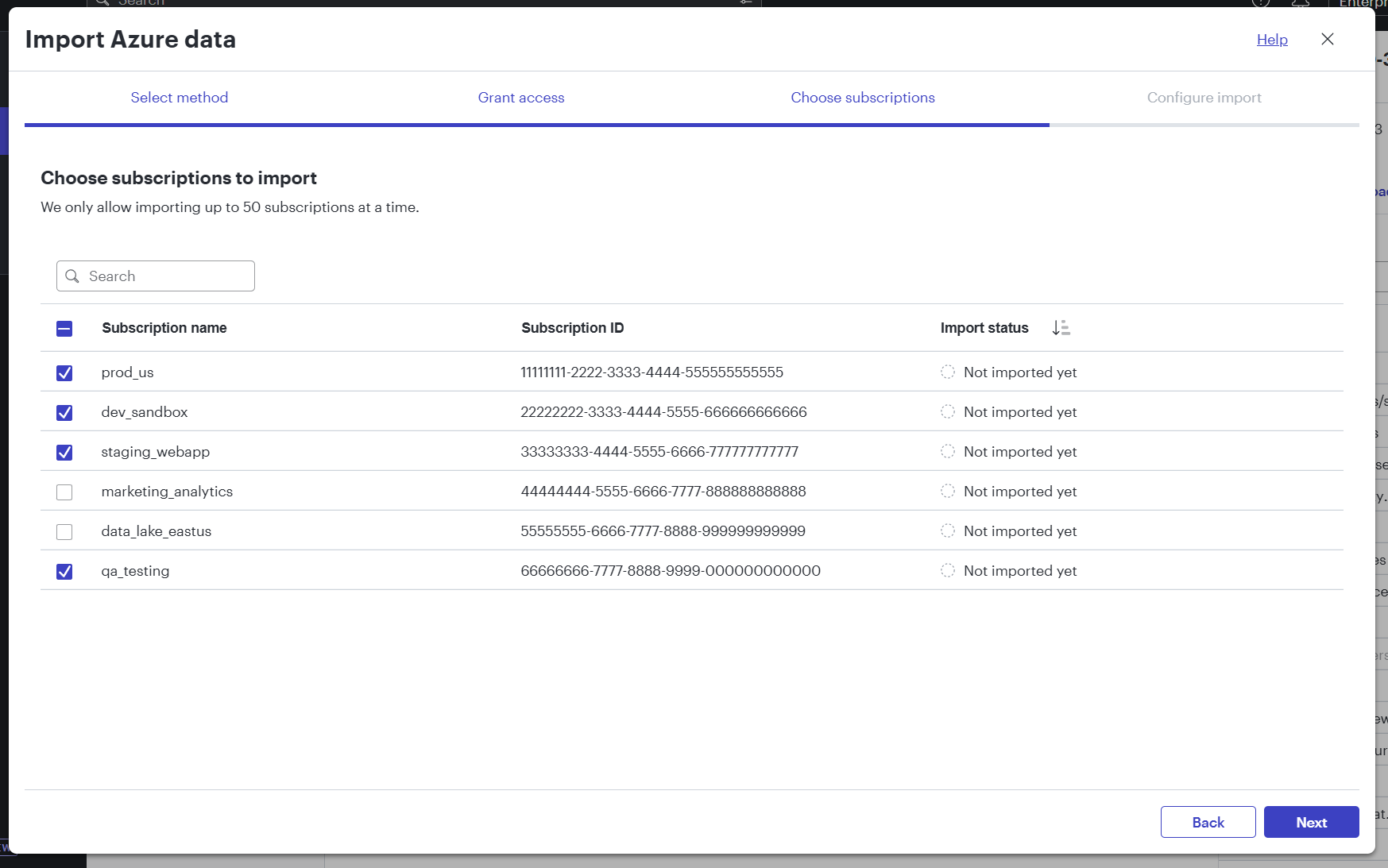Go to the Select method step
The height and width of the screenshot is (868, 1388).
(180, 98)
